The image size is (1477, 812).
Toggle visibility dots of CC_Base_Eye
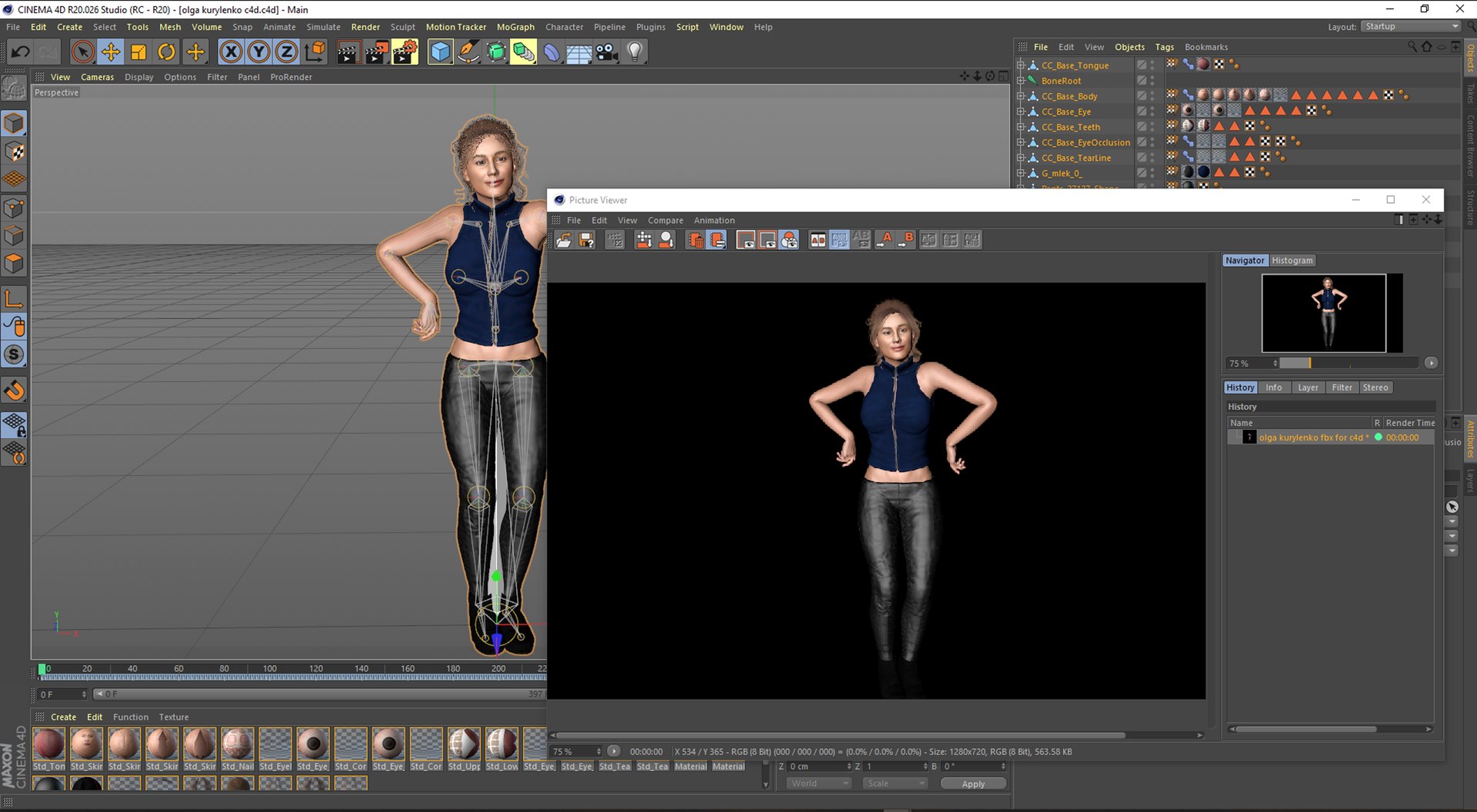(x=1152, y=111)
